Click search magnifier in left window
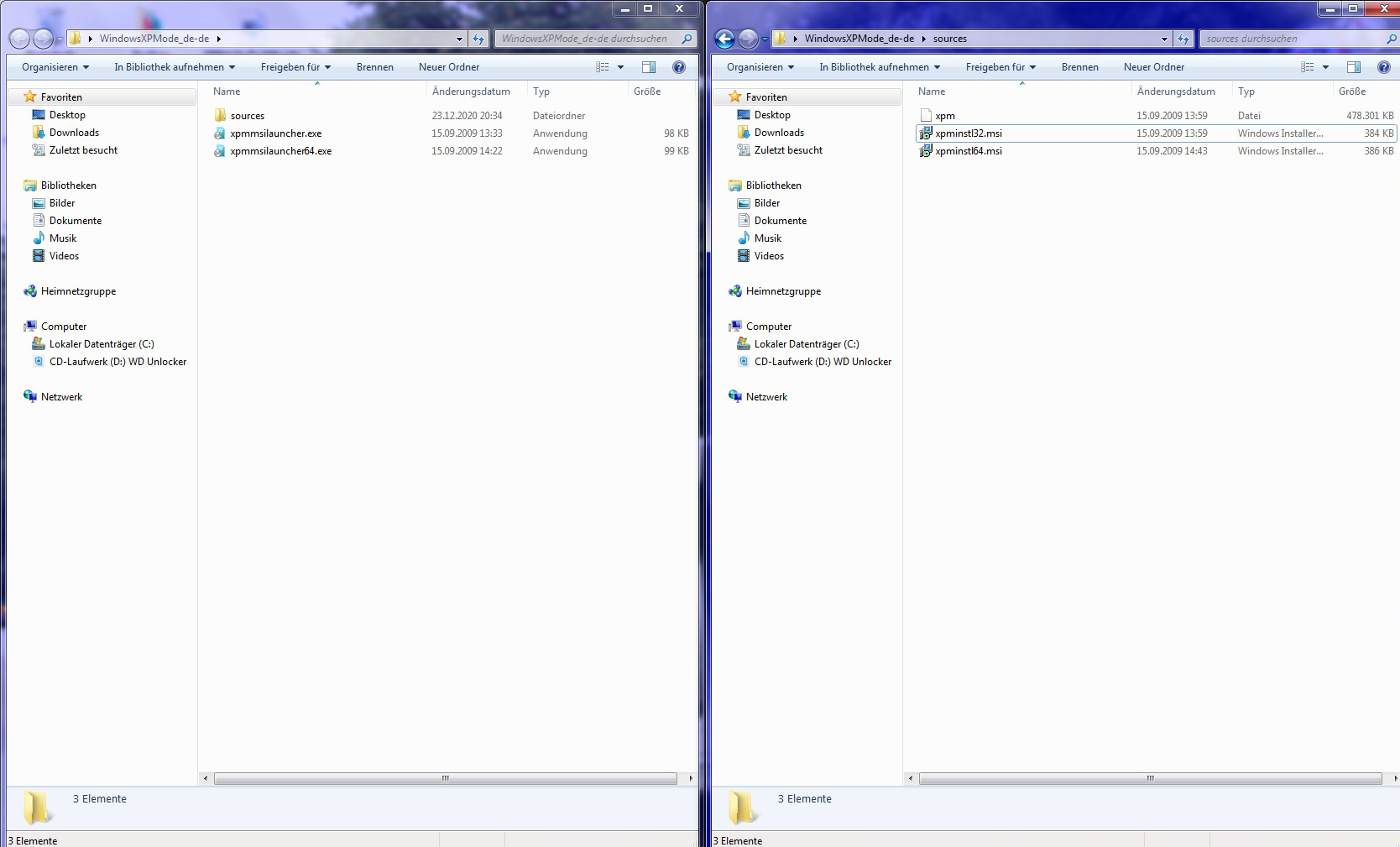Image resolution: width=1400 pixels, height=847 pixels. coord(687,39)
